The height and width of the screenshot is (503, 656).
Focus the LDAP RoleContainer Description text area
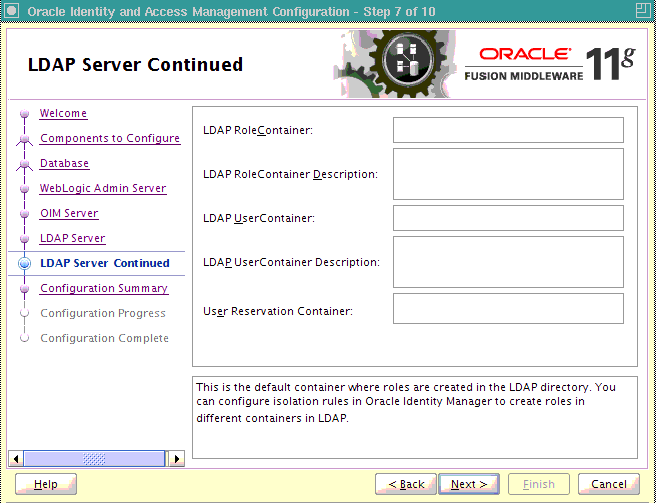pos(508,174)
